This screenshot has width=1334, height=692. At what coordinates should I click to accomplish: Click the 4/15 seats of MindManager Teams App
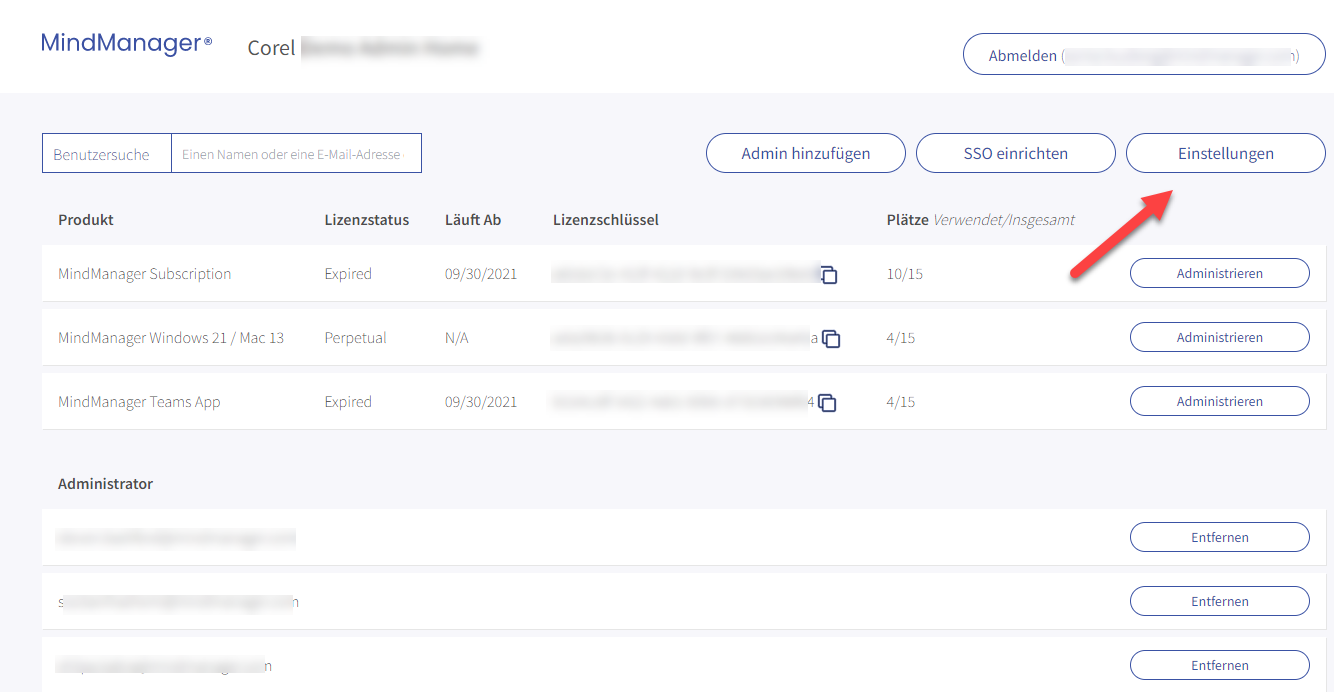coord(901,402)
